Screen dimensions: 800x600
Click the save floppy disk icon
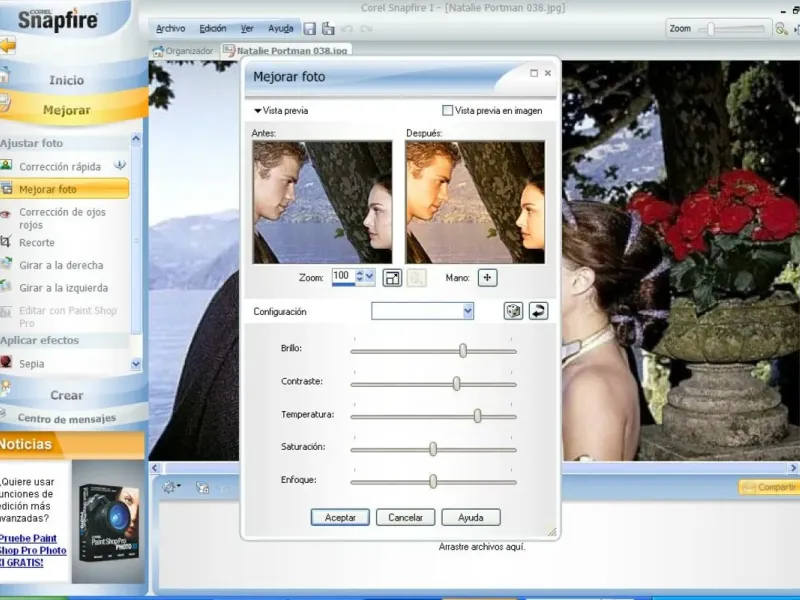click(x=310, y=29)
